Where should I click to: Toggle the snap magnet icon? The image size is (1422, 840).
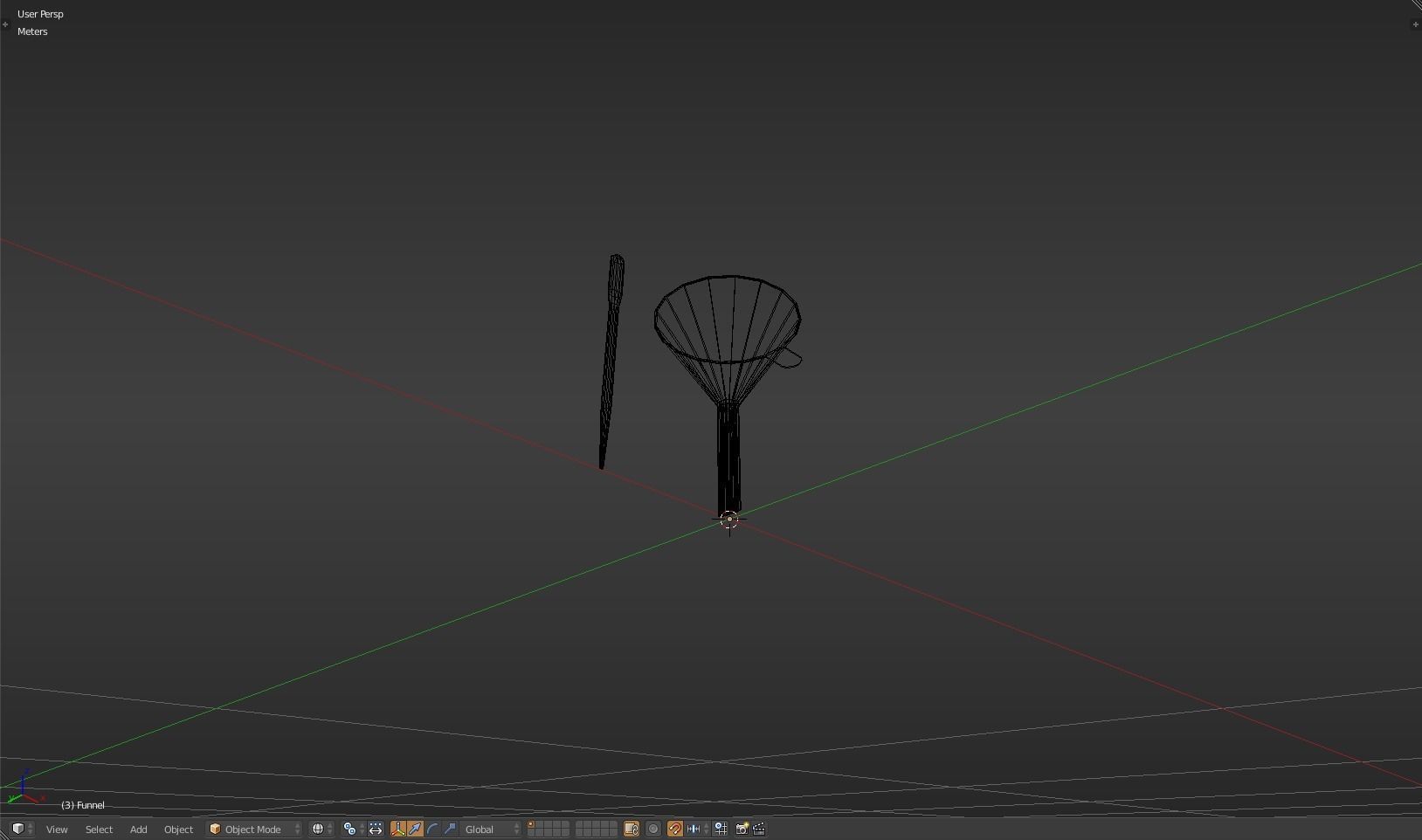pyautogui.click(x=675, y=830)
